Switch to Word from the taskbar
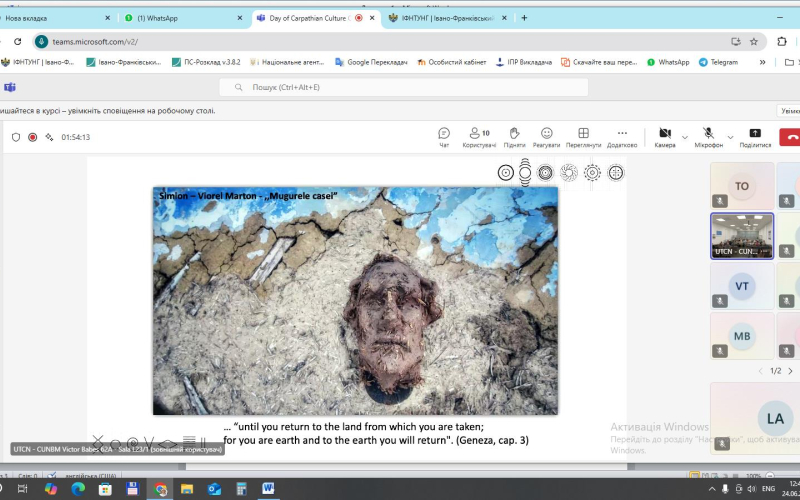 click(268, 489)
